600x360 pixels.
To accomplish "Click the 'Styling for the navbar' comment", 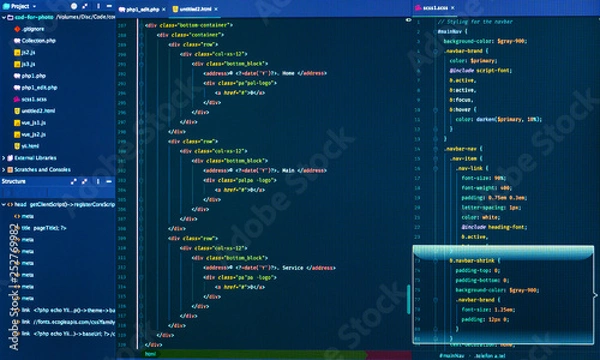I will [475, 22].
